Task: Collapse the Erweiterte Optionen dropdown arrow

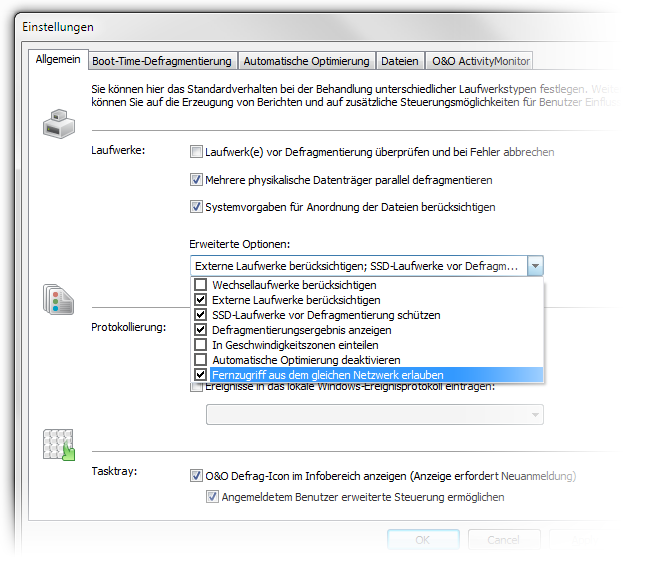Action: [535, 266]
